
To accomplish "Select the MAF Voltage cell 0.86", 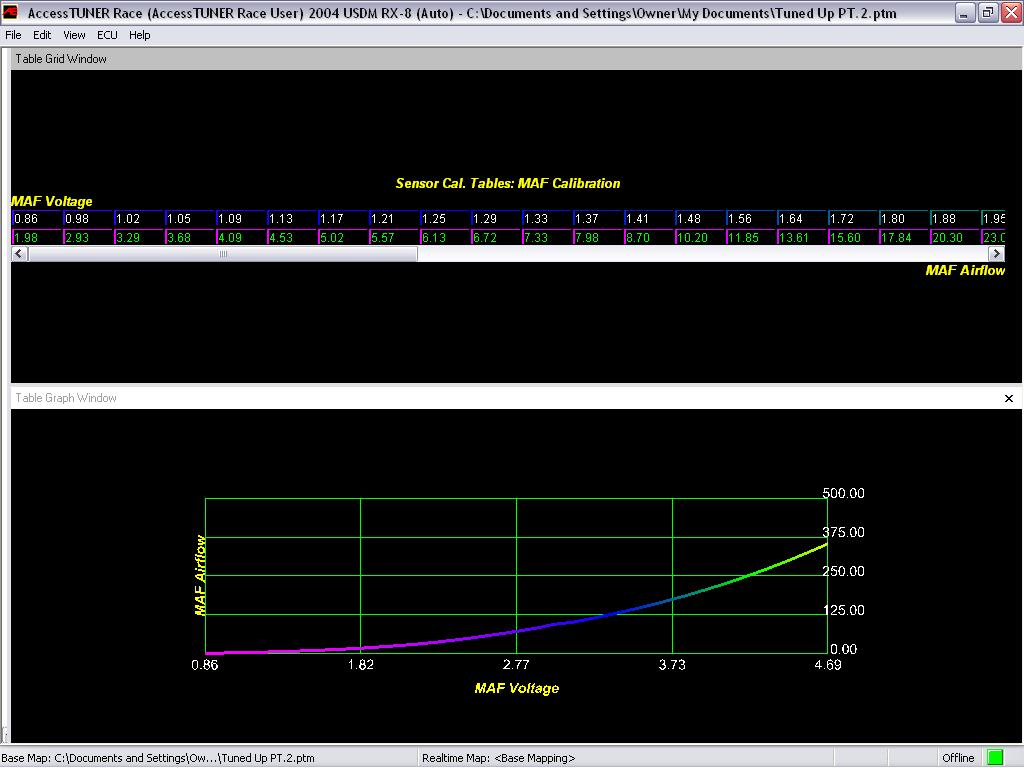I will (37, 218).
